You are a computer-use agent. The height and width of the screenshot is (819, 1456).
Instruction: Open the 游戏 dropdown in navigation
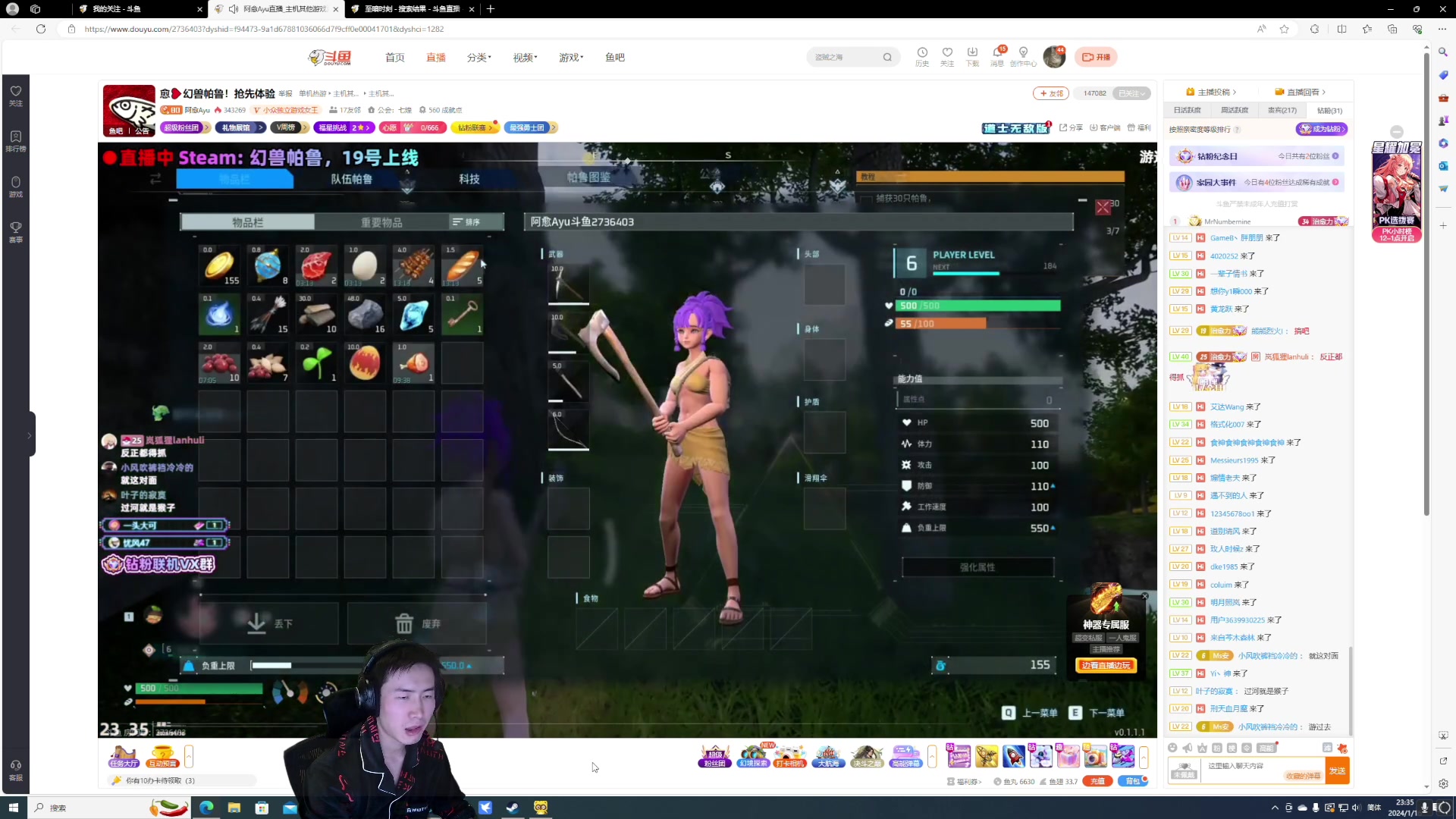point(571,58)
